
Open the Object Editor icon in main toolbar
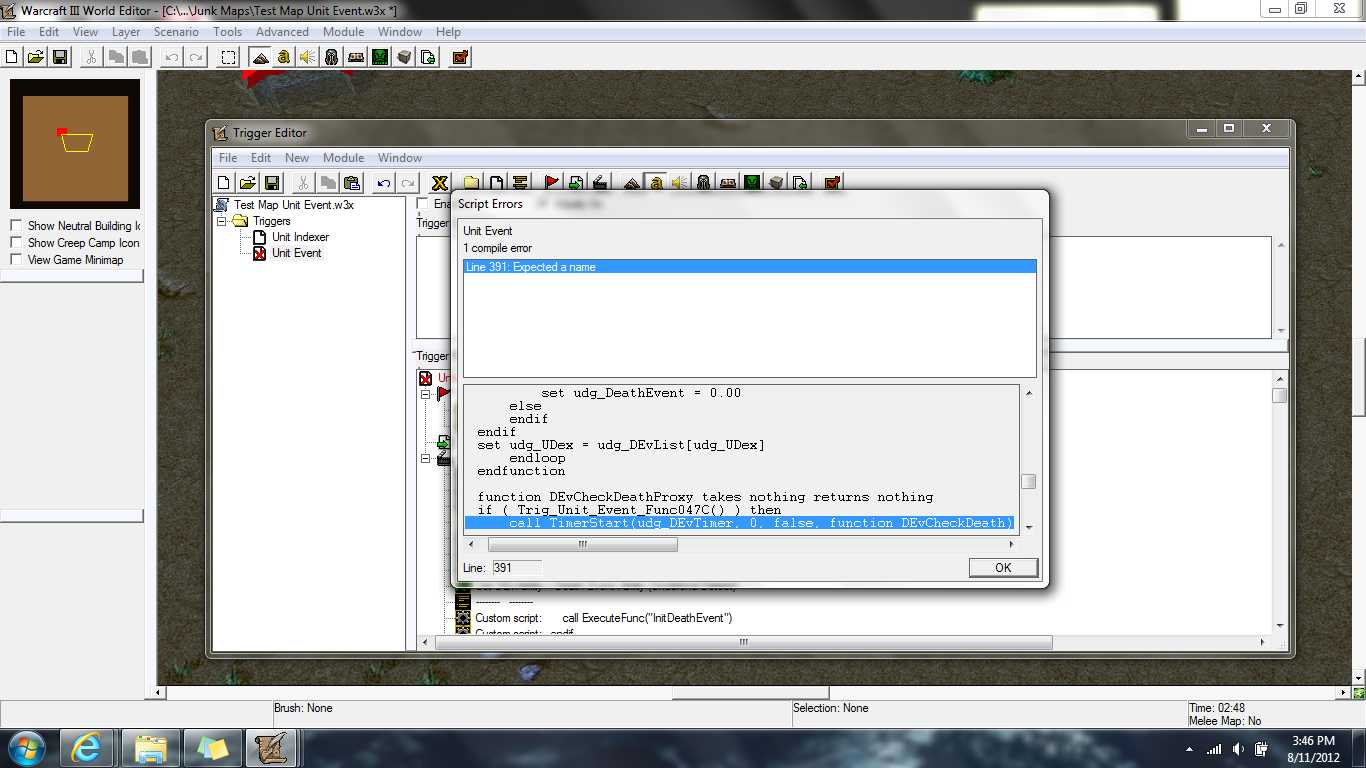[x=332, y=57]
